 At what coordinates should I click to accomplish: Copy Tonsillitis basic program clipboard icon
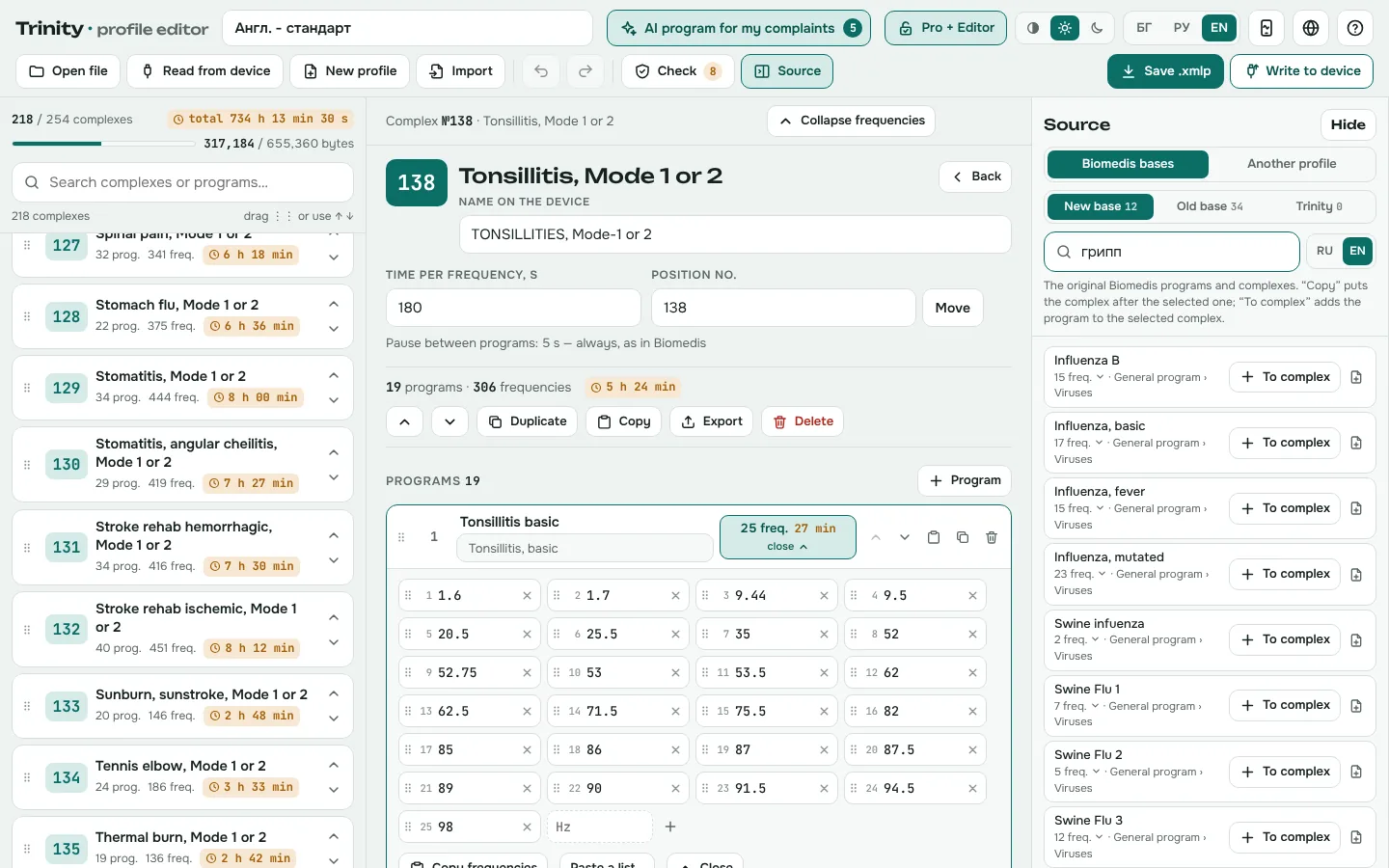pos(934,537)
